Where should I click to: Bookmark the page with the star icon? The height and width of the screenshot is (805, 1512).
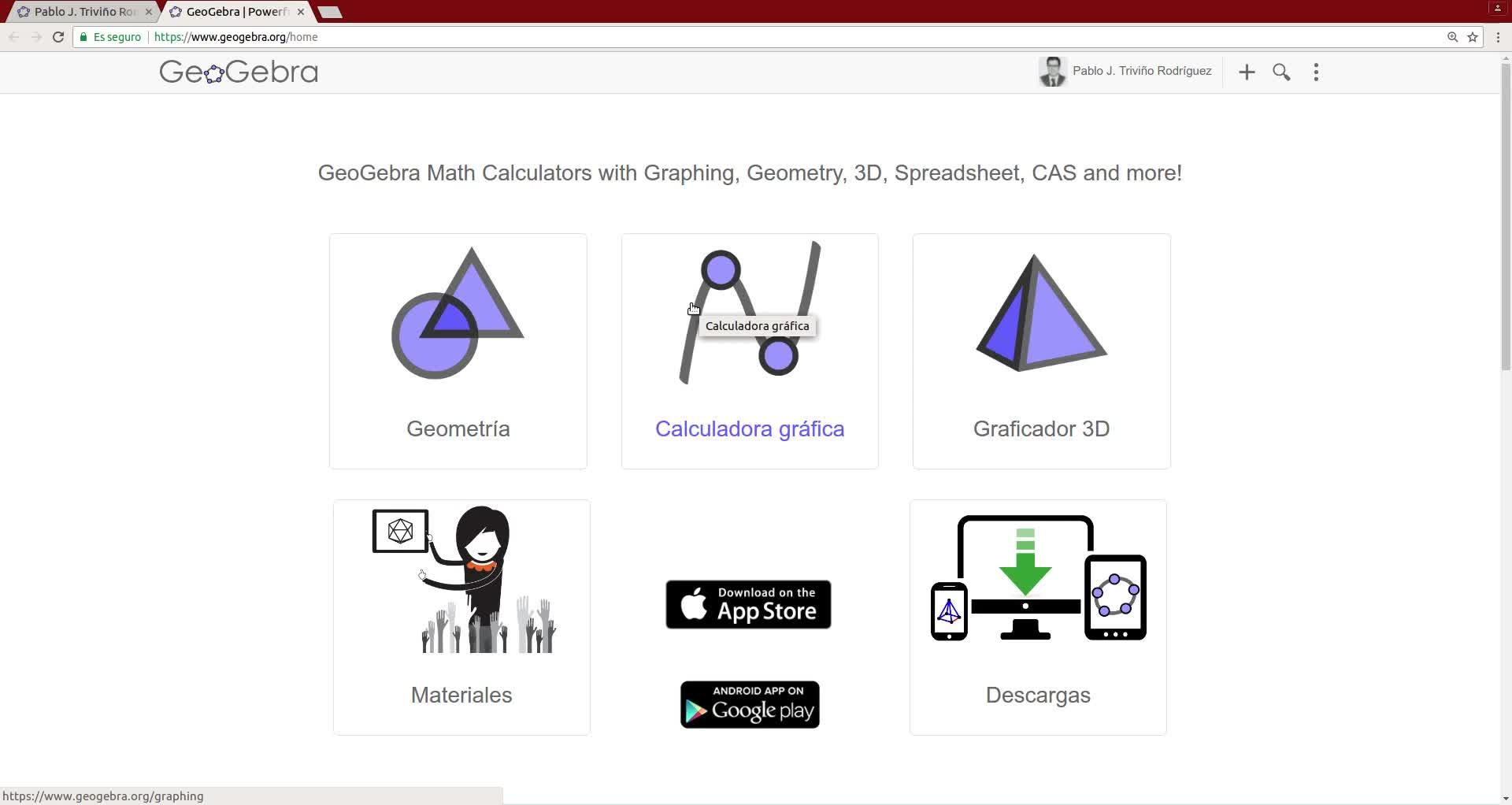(1473, 37)
